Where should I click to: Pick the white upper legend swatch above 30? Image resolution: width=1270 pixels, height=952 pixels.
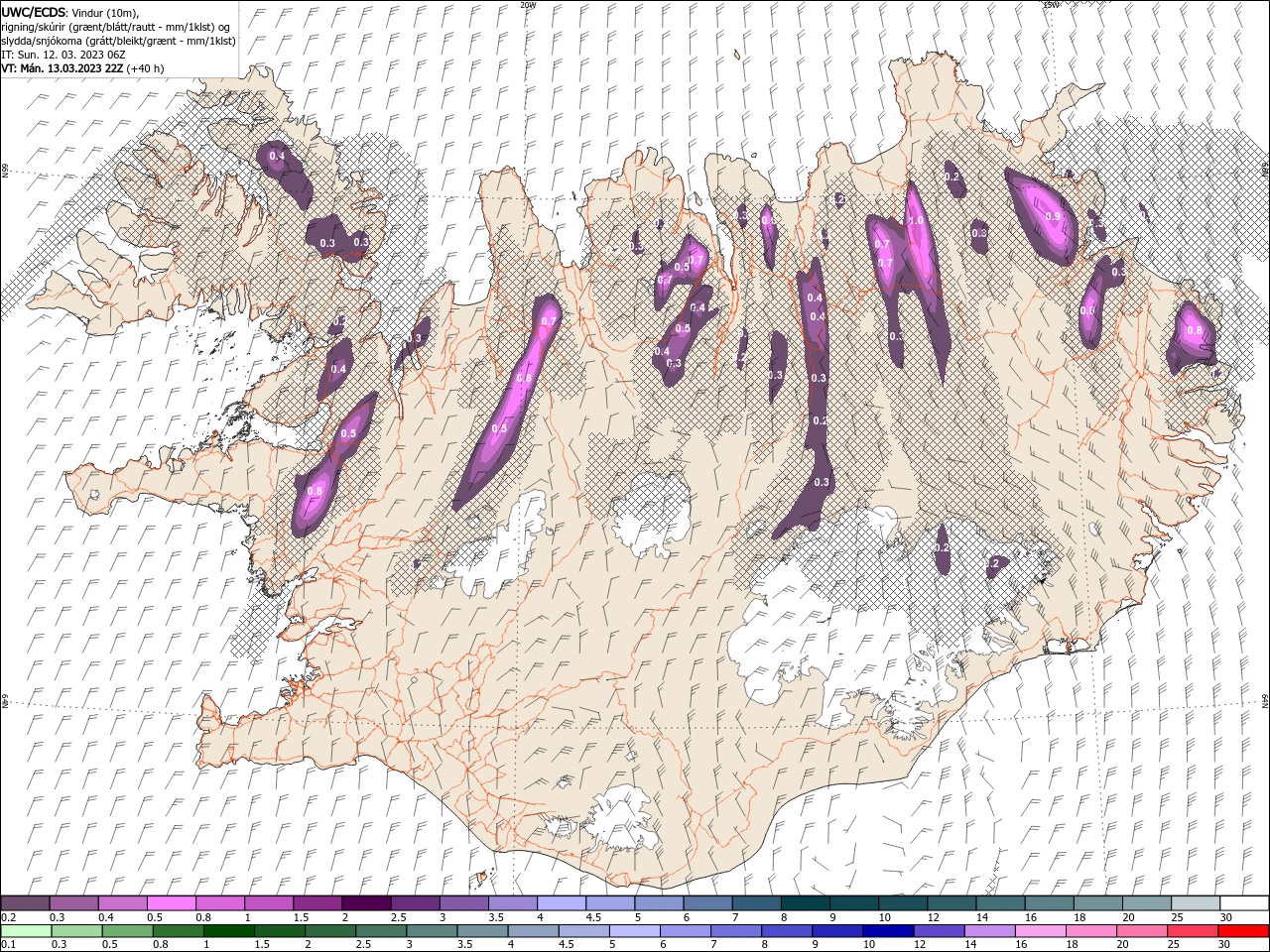1244,903
